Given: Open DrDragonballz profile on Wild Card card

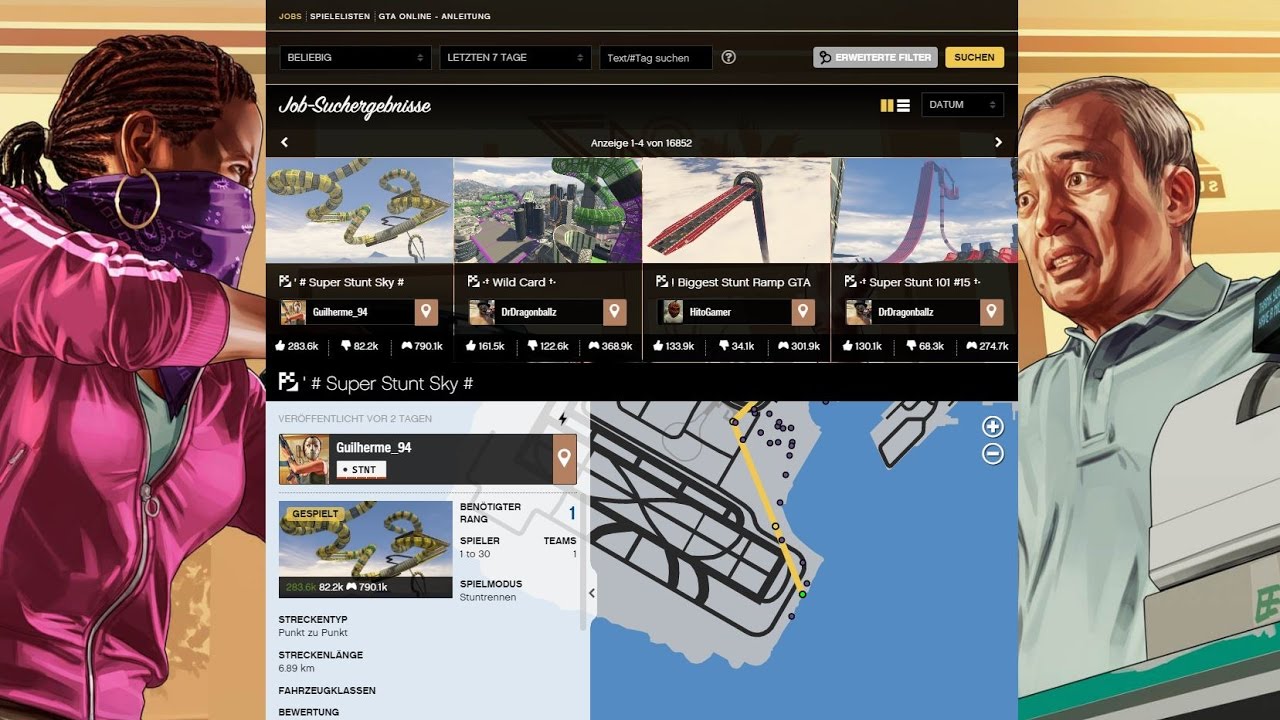Looking at the screenshot, I should 534,312.
